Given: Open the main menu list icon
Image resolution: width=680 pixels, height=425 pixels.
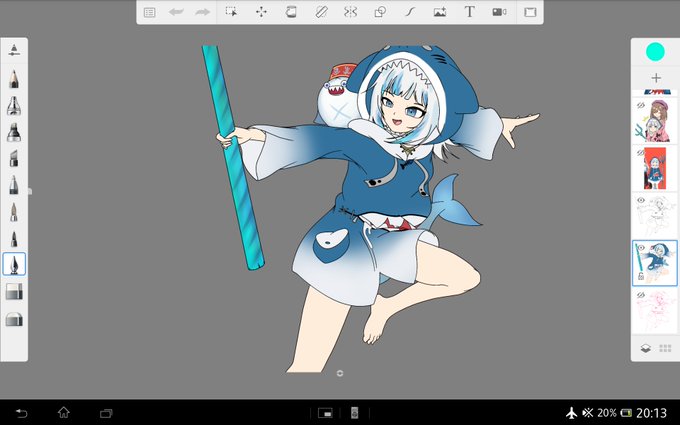Looking at the screenshot, I should (150, 12).
